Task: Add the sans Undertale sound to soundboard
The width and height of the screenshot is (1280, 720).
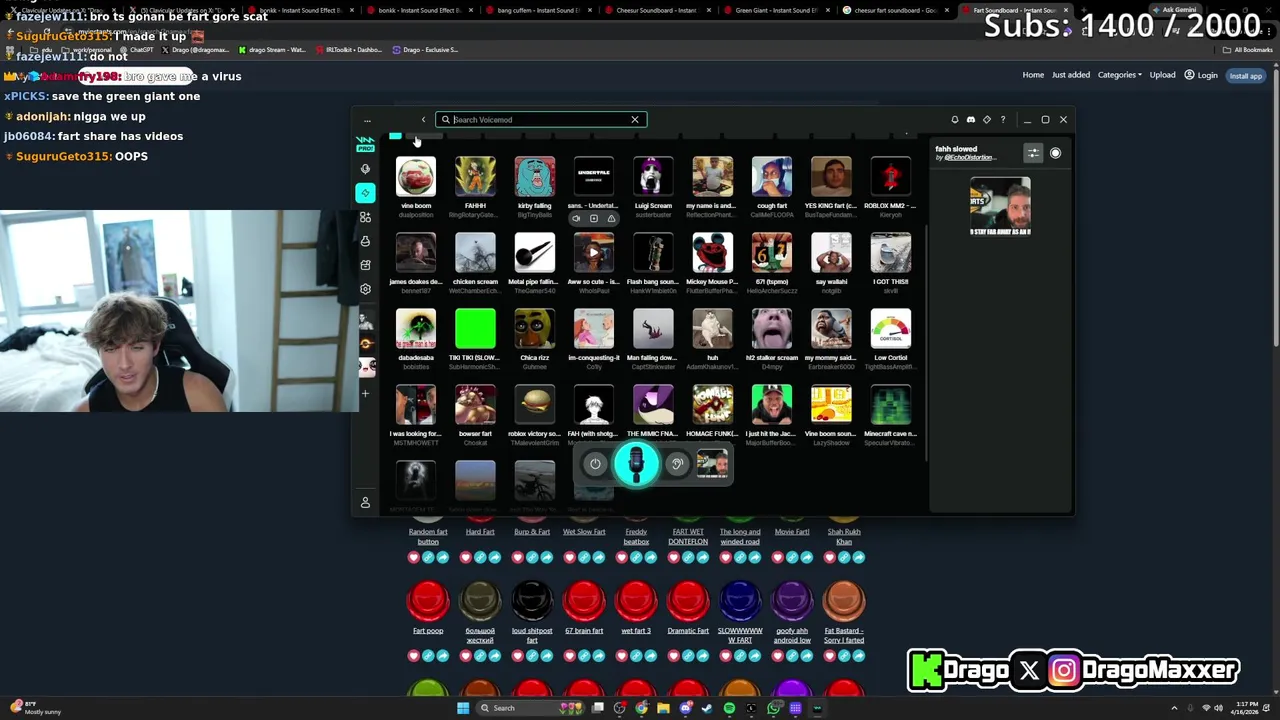Action: tap(593, 218)
